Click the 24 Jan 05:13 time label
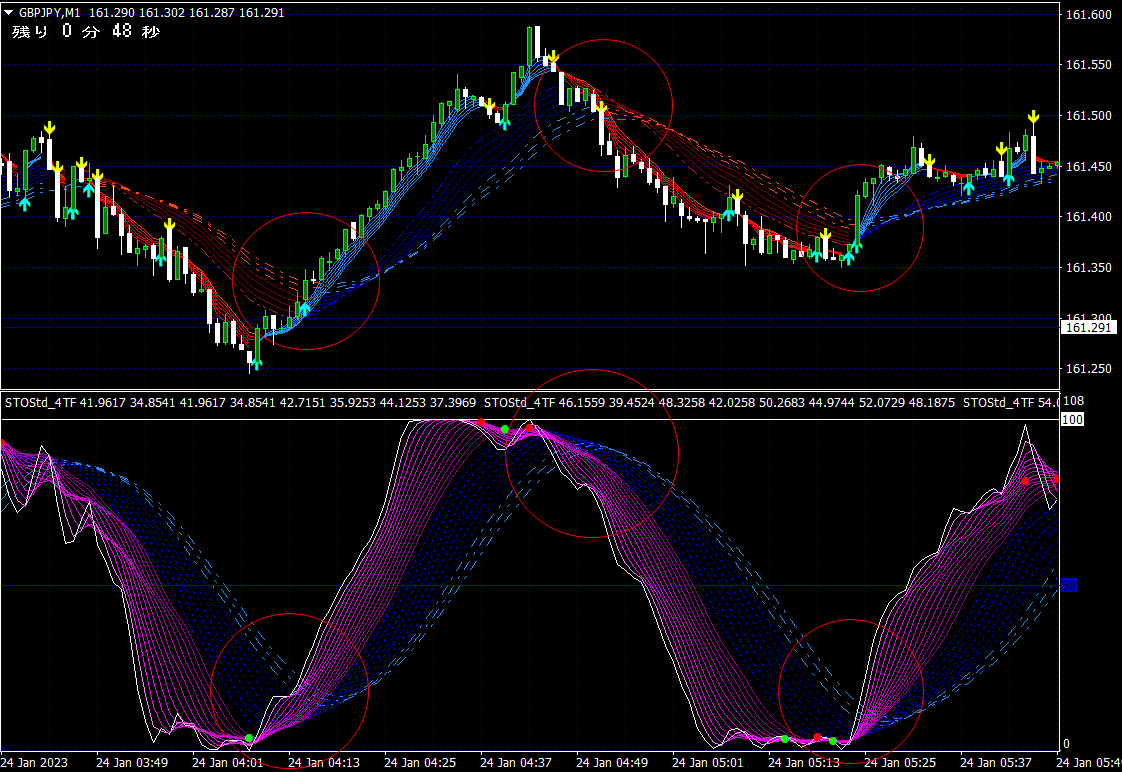1122x772 pixels. tap(804, 763)
